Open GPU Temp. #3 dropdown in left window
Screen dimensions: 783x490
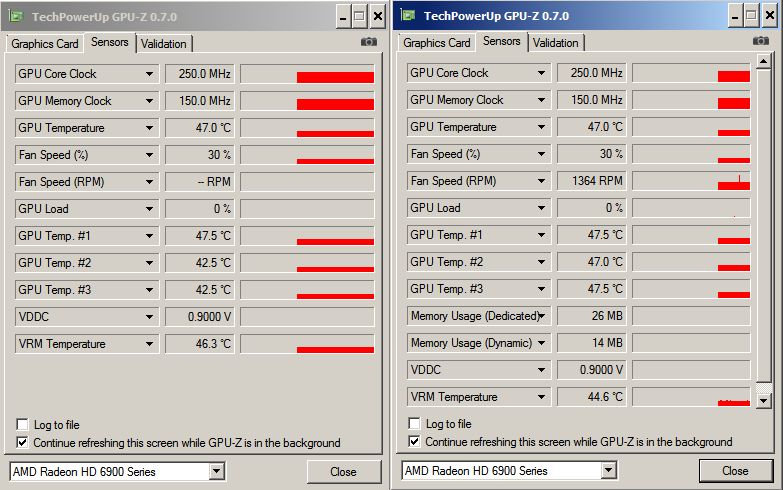pyautogui.click(x=149, y=290)
